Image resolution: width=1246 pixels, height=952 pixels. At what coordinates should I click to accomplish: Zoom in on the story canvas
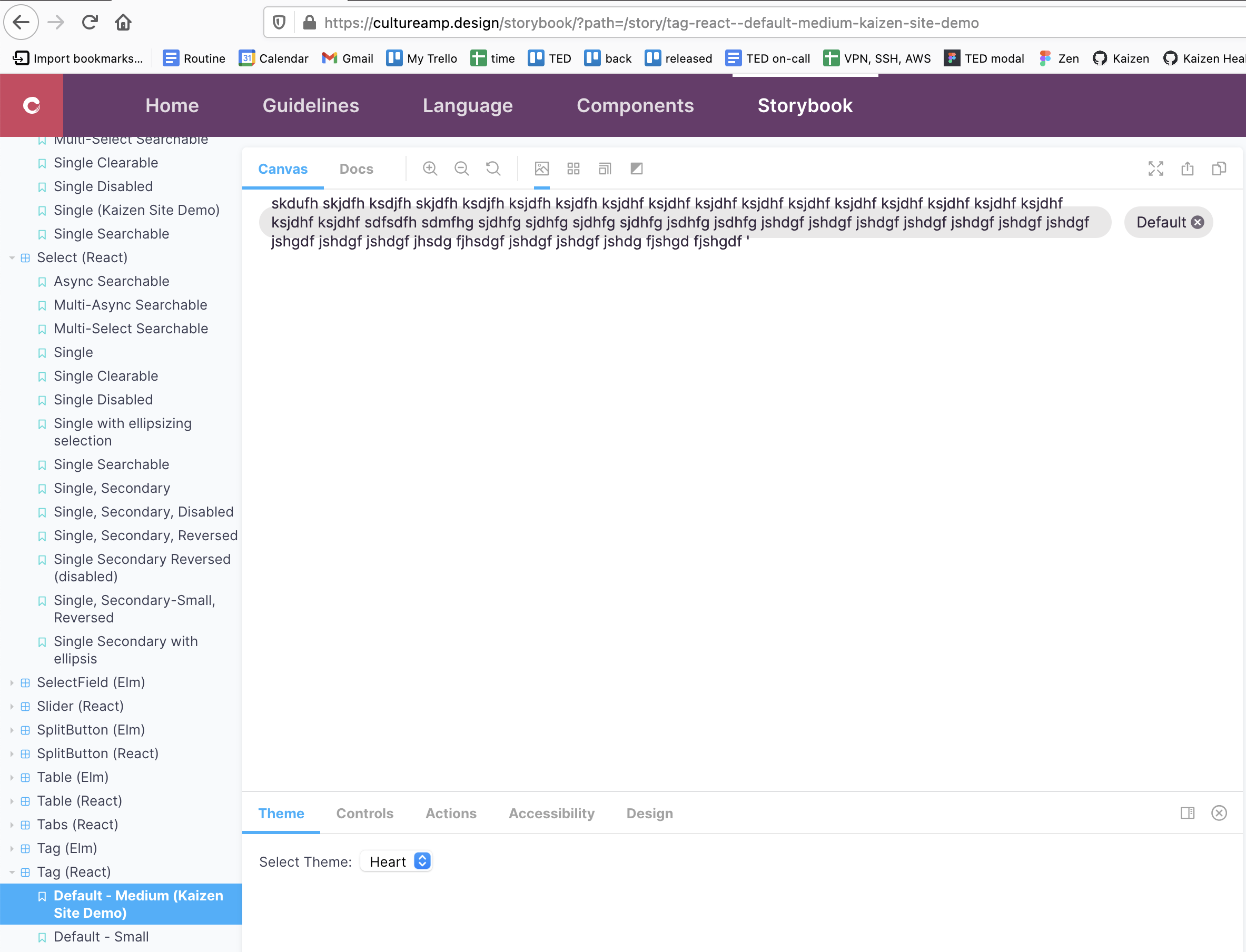tap(430, 168)
